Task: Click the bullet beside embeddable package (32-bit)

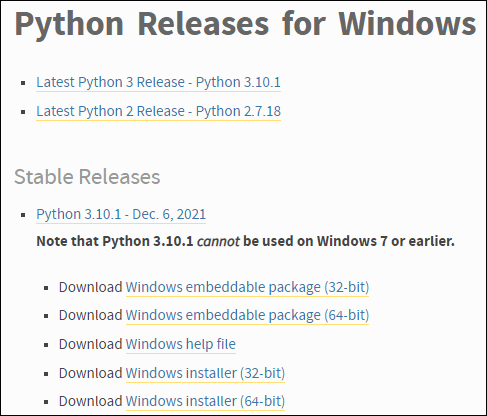Action: coord(46,288)
